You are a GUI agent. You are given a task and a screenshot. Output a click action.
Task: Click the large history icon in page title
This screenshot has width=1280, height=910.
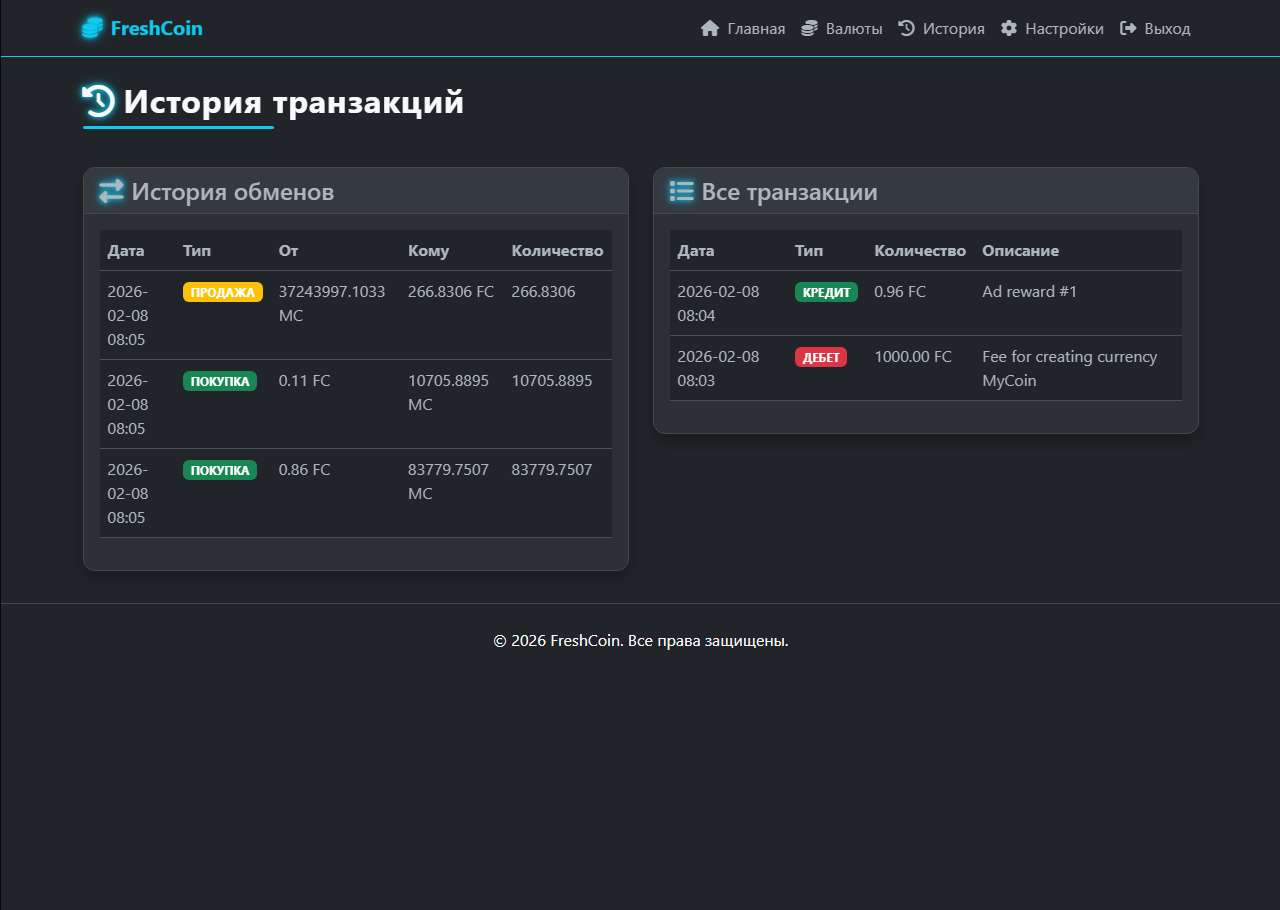pyautogui.click(x=99, y=102)
